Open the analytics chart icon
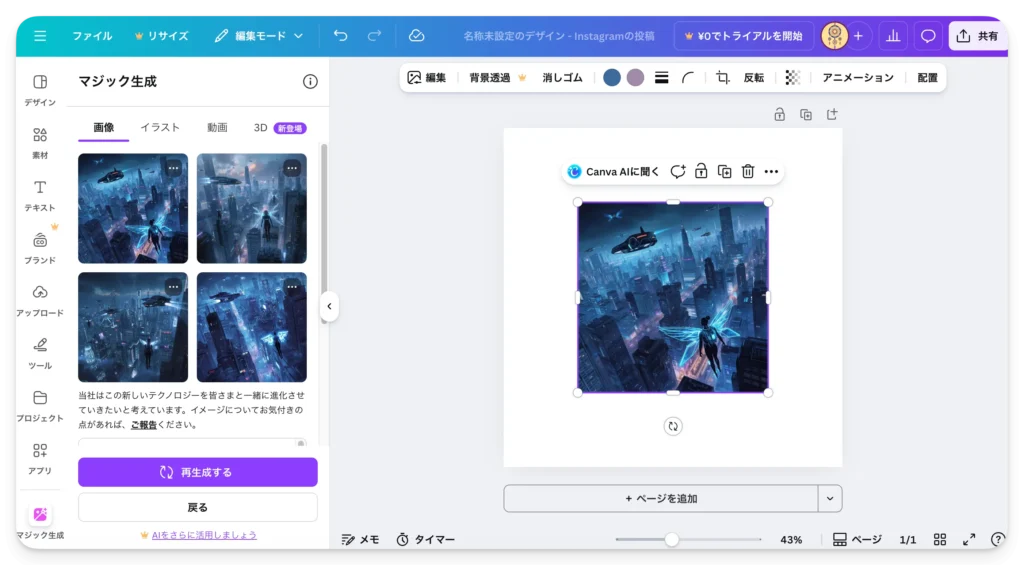This screenshot has height=565, width=1024. click(893, 36)
